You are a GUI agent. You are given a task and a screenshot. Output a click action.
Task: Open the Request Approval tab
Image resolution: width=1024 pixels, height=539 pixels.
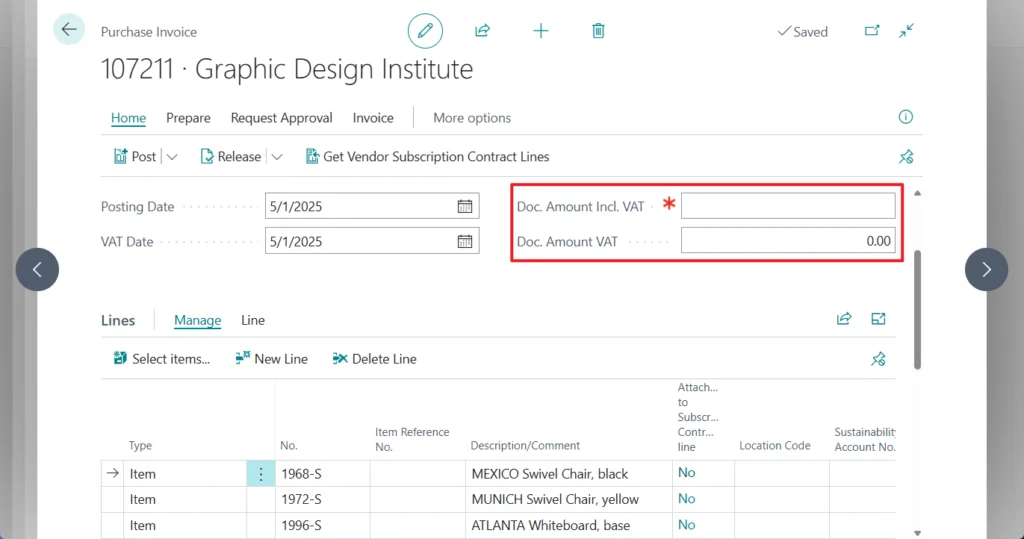point(281,118)
